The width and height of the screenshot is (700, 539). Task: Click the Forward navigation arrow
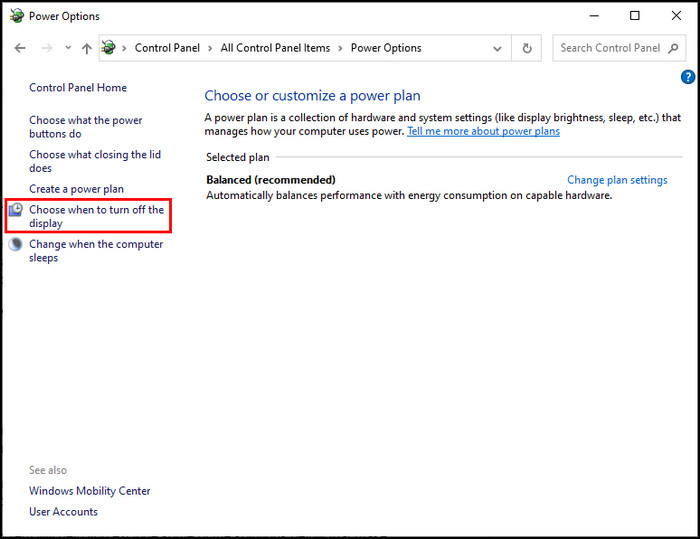click(x=46, y=48)
